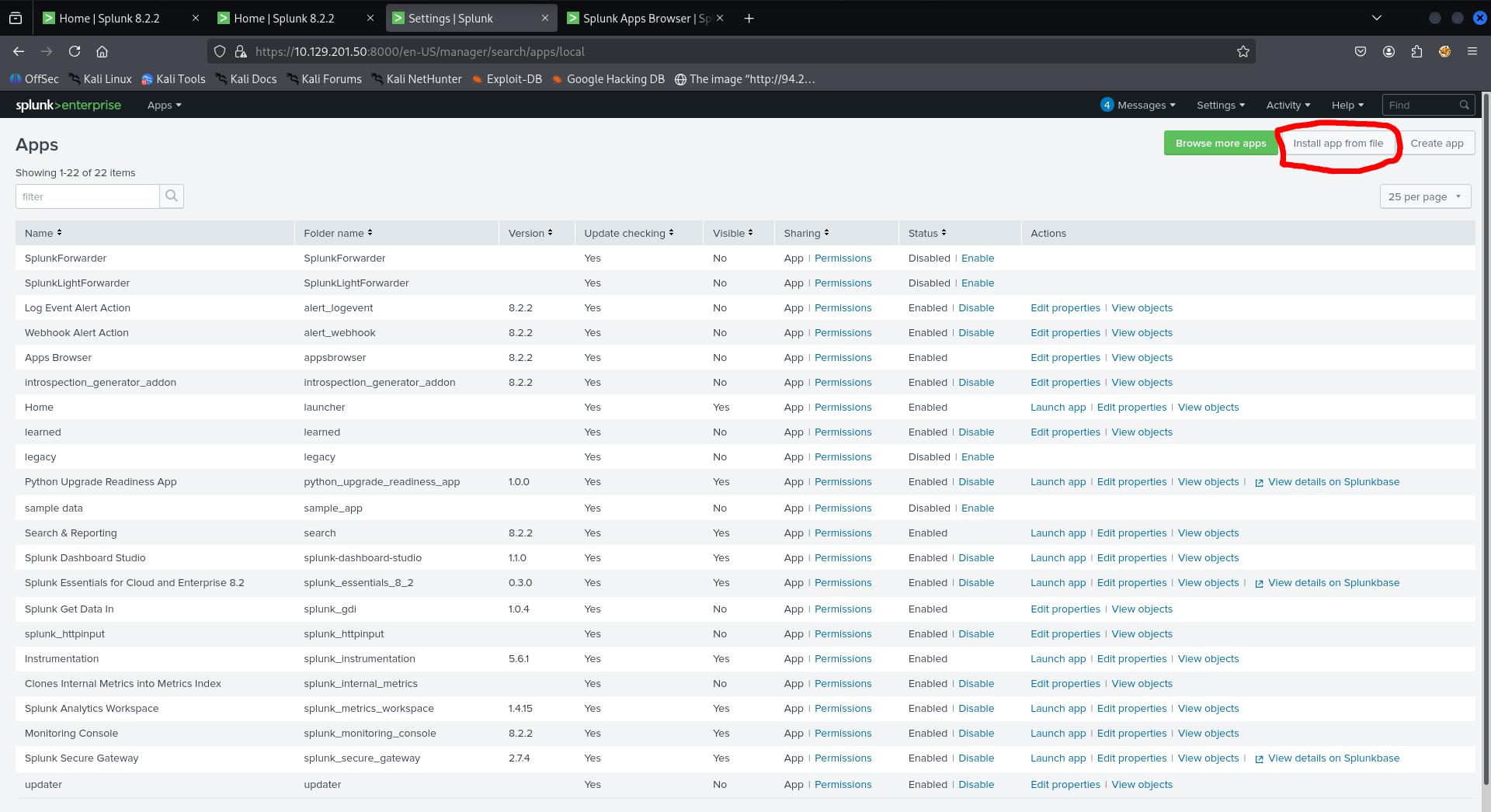Open the browser extensions puzzle icon
Screen dimensions: 1491x812
tap(1416, 51)
